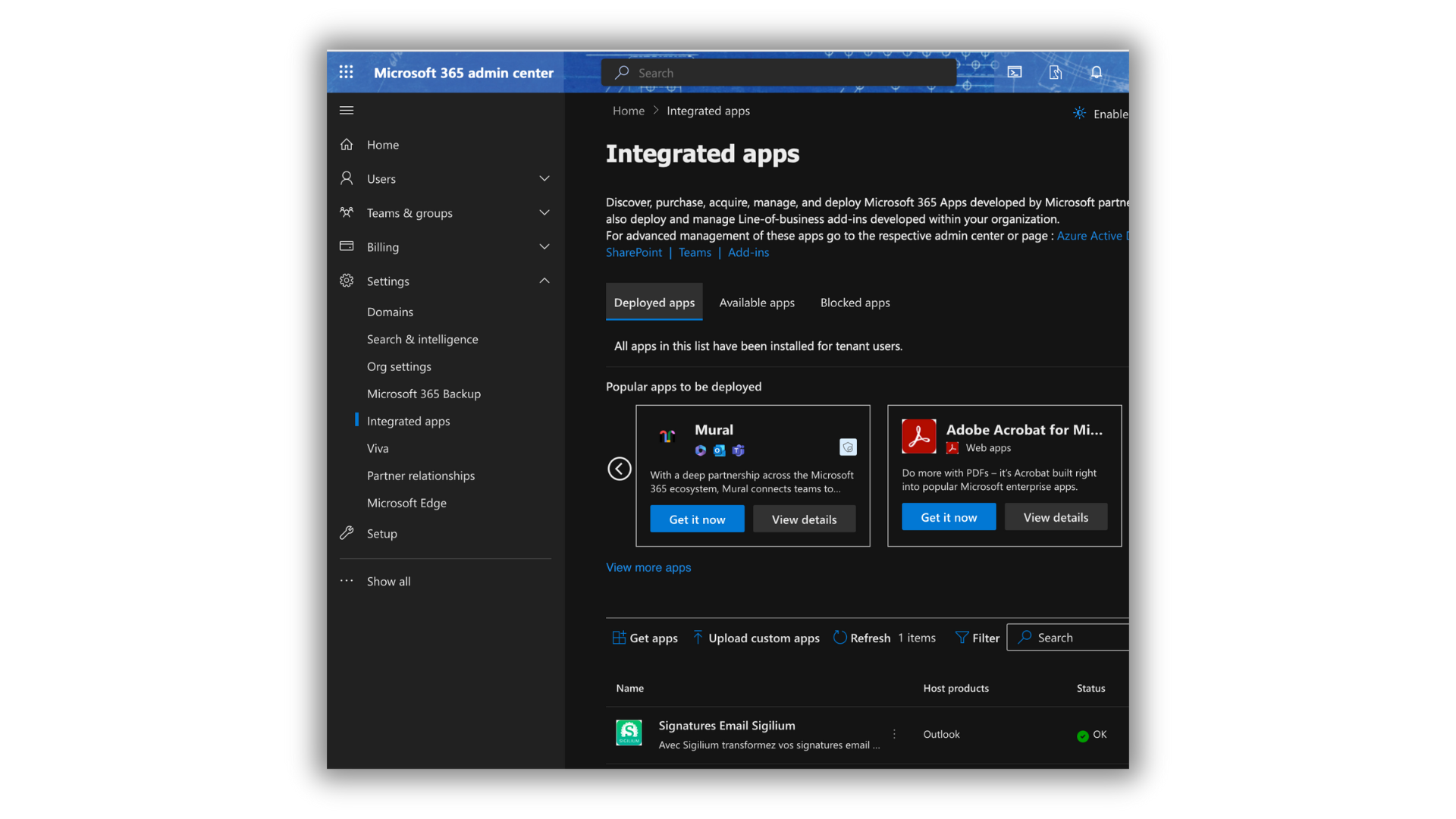Expand the Billing navigation section
This screenshot has height=819, width=1456.
click(x=544, y=247)
